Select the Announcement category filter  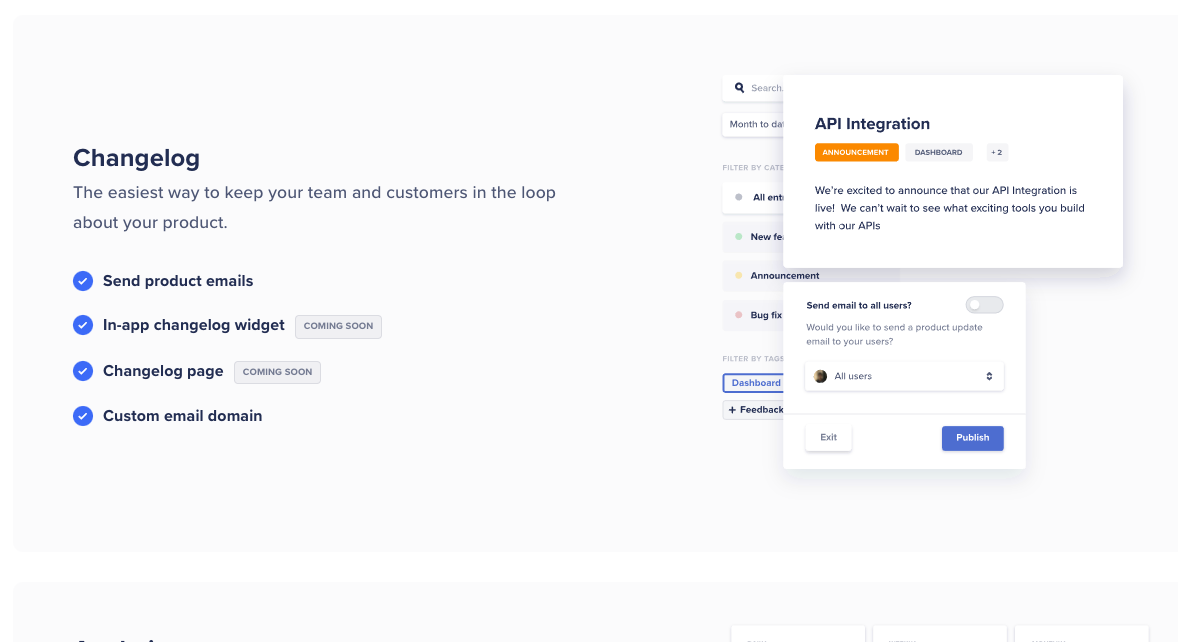pyautogui.click(x=811, y=276)
